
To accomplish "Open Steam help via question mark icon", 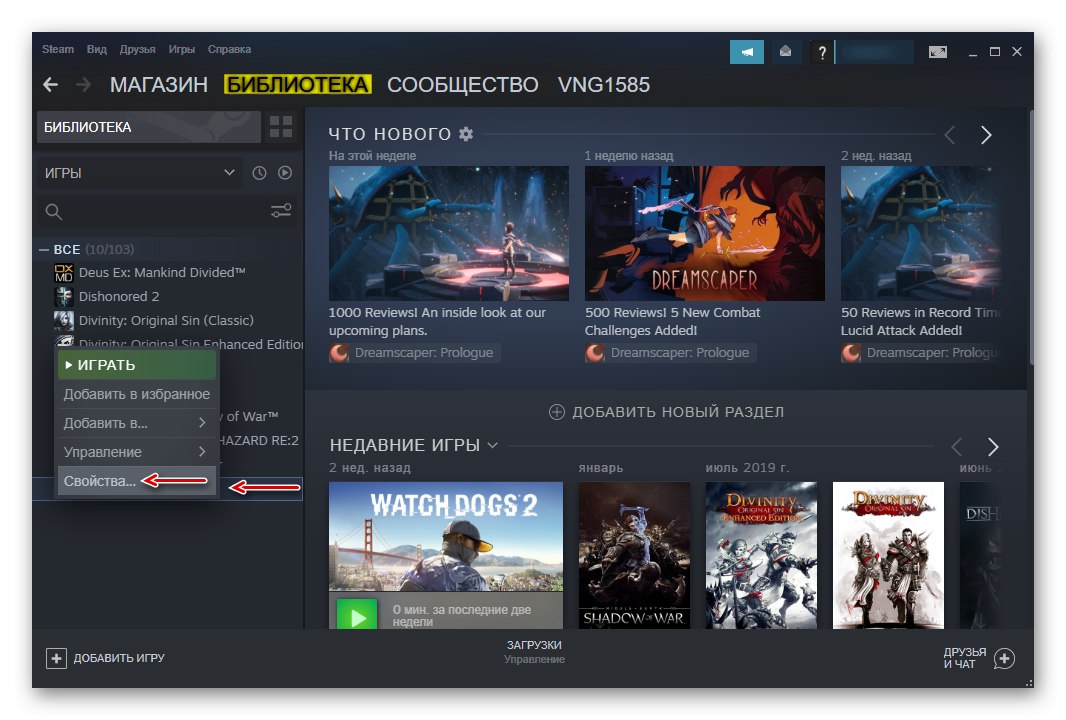I will pyautogui.click(x=822, y=52).
